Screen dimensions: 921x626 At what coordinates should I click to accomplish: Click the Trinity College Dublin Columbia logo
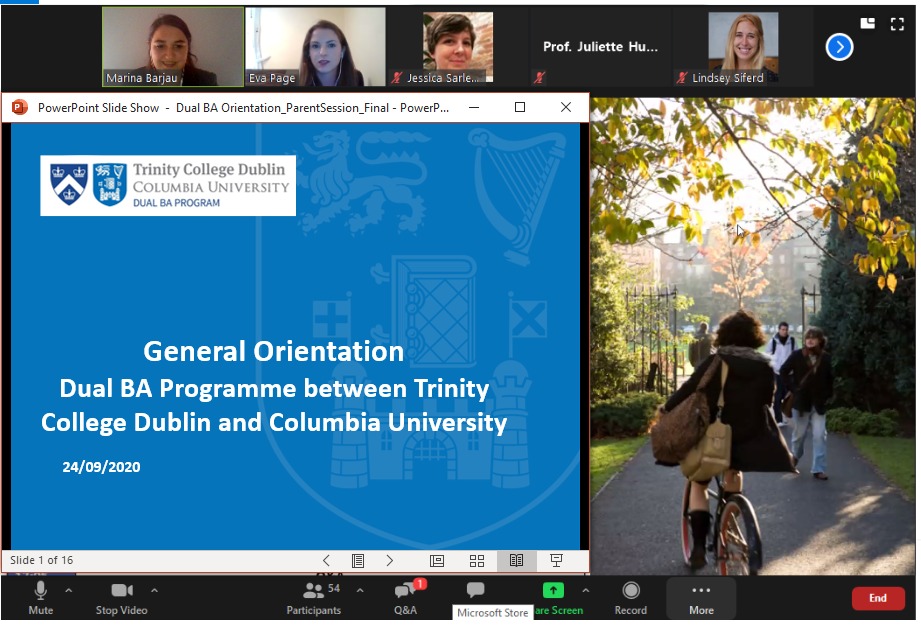coord(168,186)
